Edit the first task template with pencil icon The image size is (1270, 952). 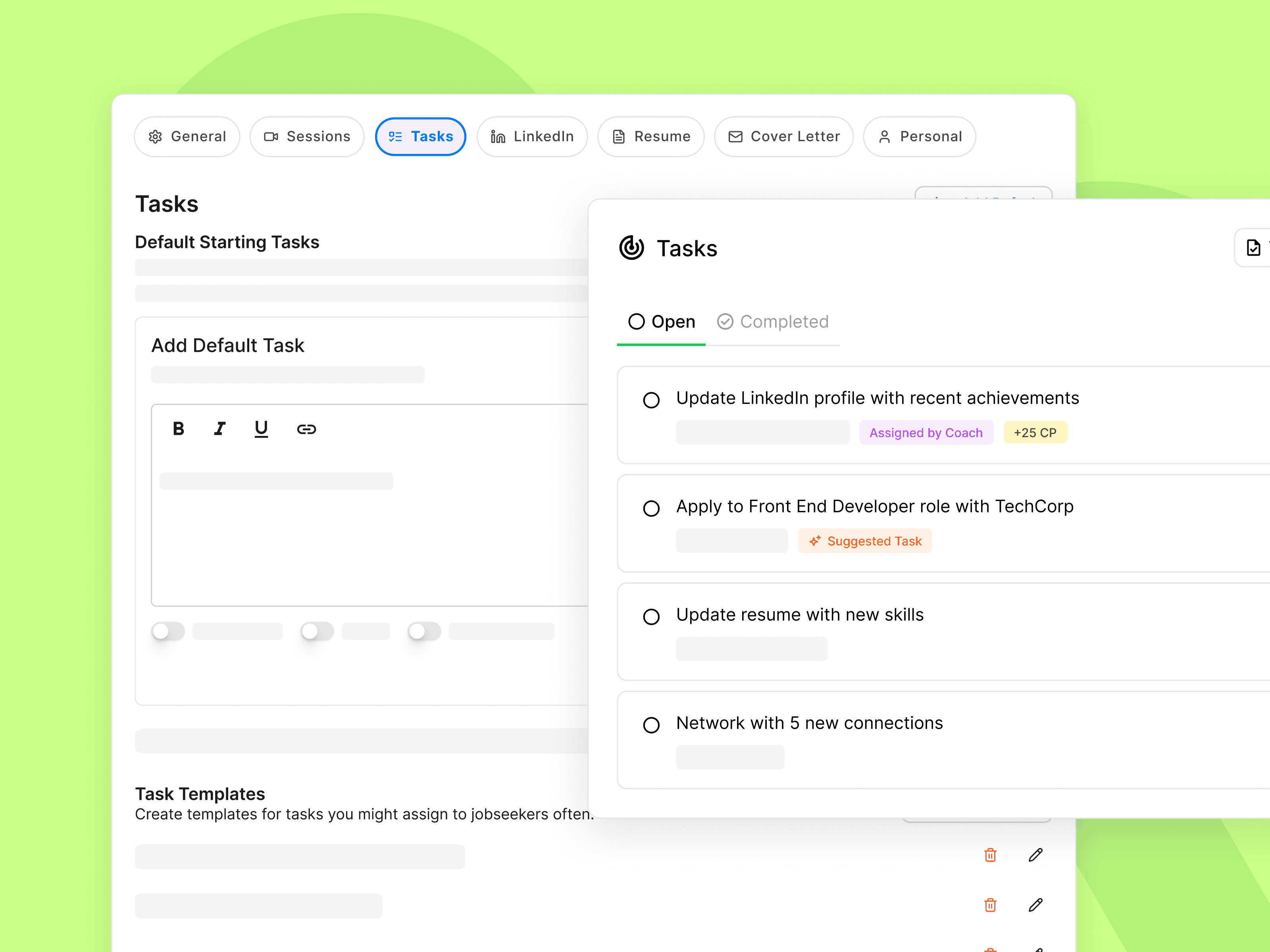pyautogui.click(x=1035, y=855)
